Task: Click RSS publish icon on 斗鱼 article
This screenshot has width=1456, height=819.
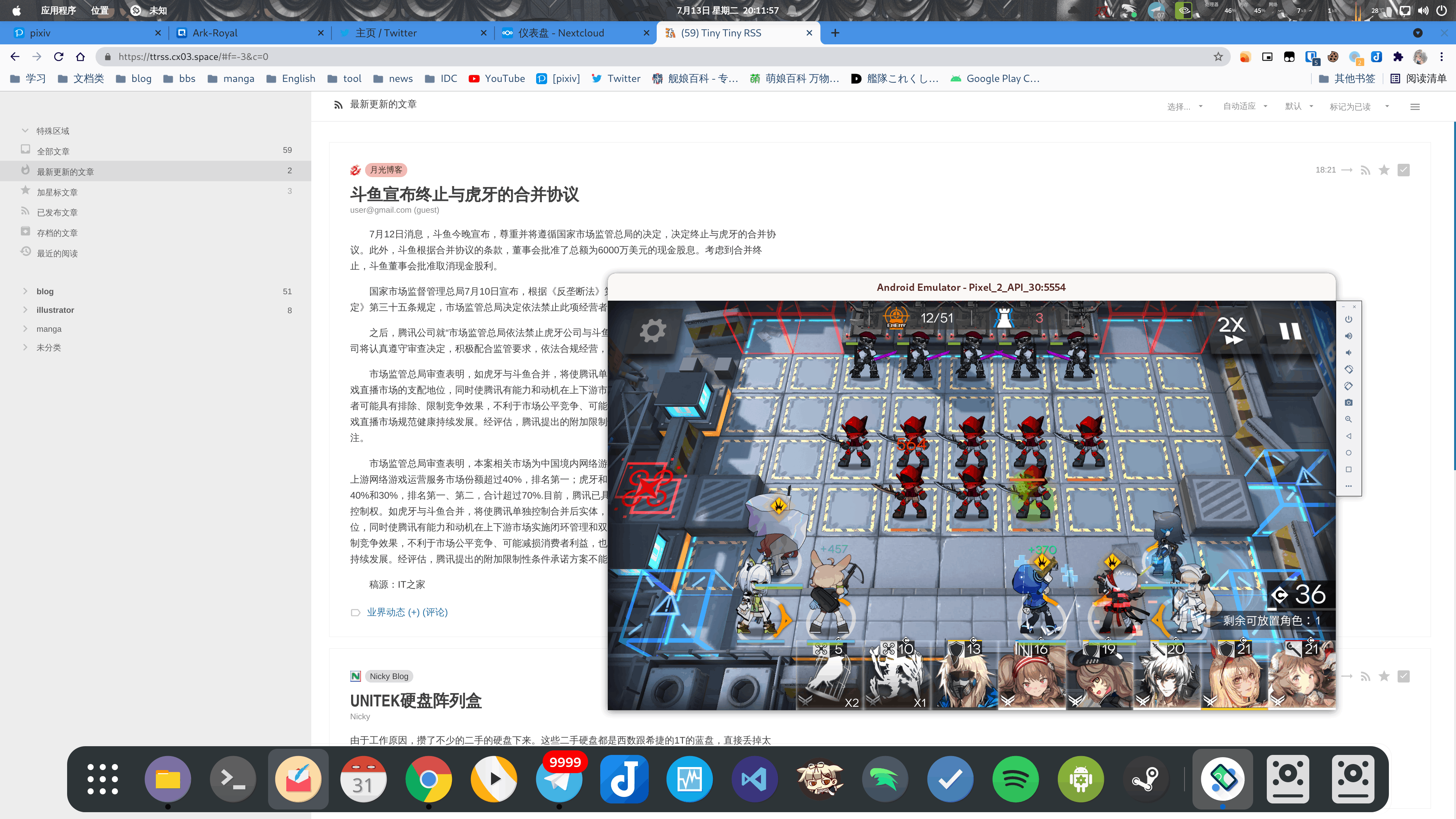Action: (x=1365, y=170)
